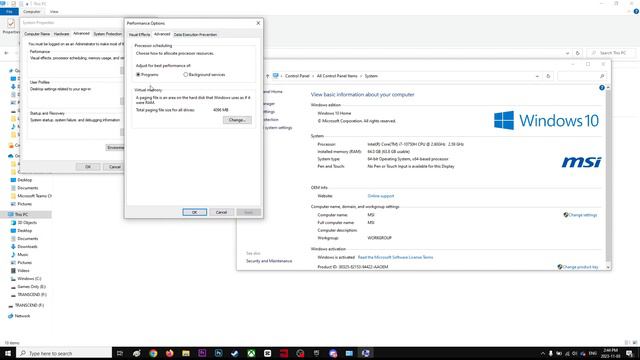Click the Search This PC field
Image resolution: width=640 pixels, height=360 pixels.
[x=611, y=53]
